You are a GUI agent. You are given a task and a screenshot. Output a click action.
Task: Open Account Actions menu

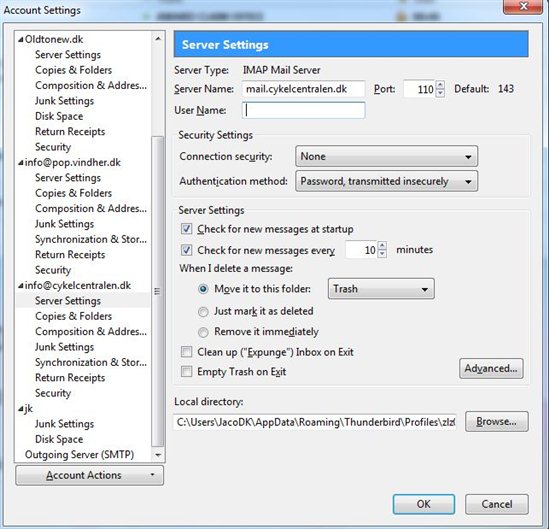pos(89,475)
